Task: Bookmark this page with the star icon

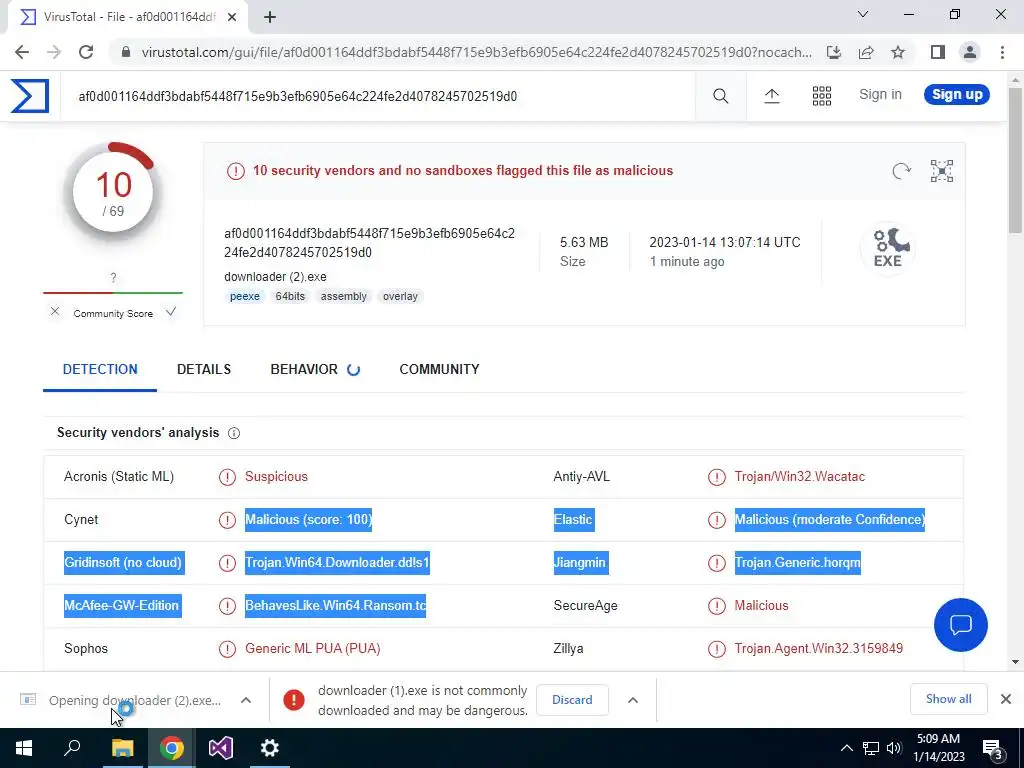Action: (x=898, y=52)
